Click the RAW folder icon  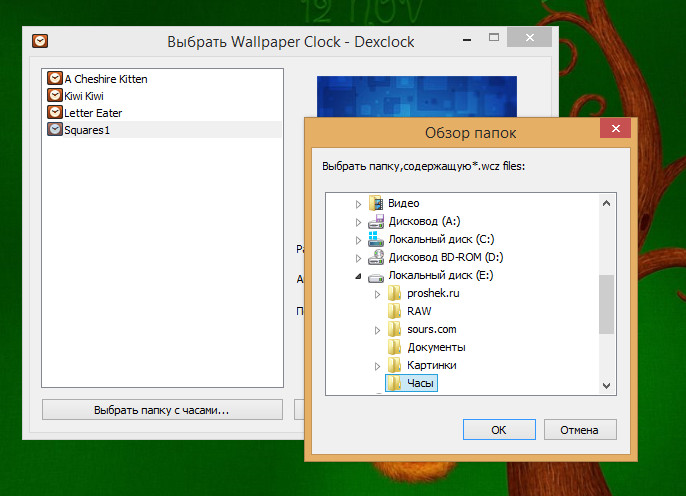click(x=394, y=311)
